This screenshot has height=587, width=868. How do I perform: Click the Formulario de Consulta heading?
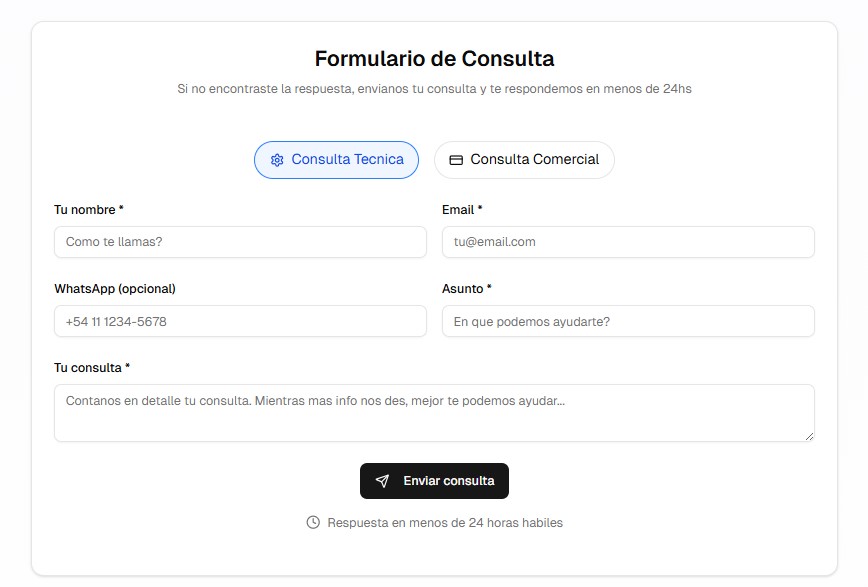pos(434,59)
